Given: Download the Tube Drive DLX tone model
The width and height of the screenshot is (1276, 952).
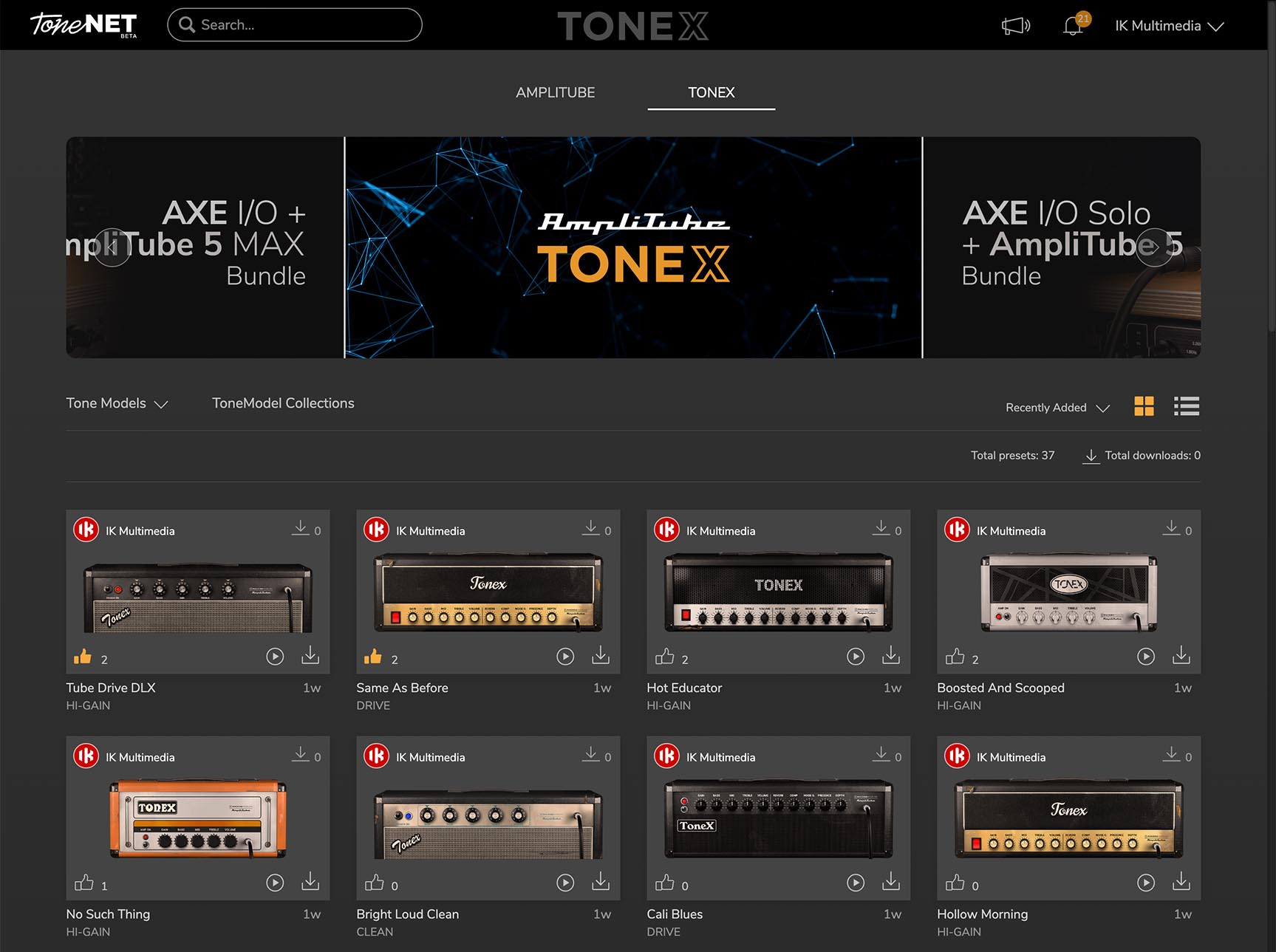Looking at the screenshot, I should (311, 656).
